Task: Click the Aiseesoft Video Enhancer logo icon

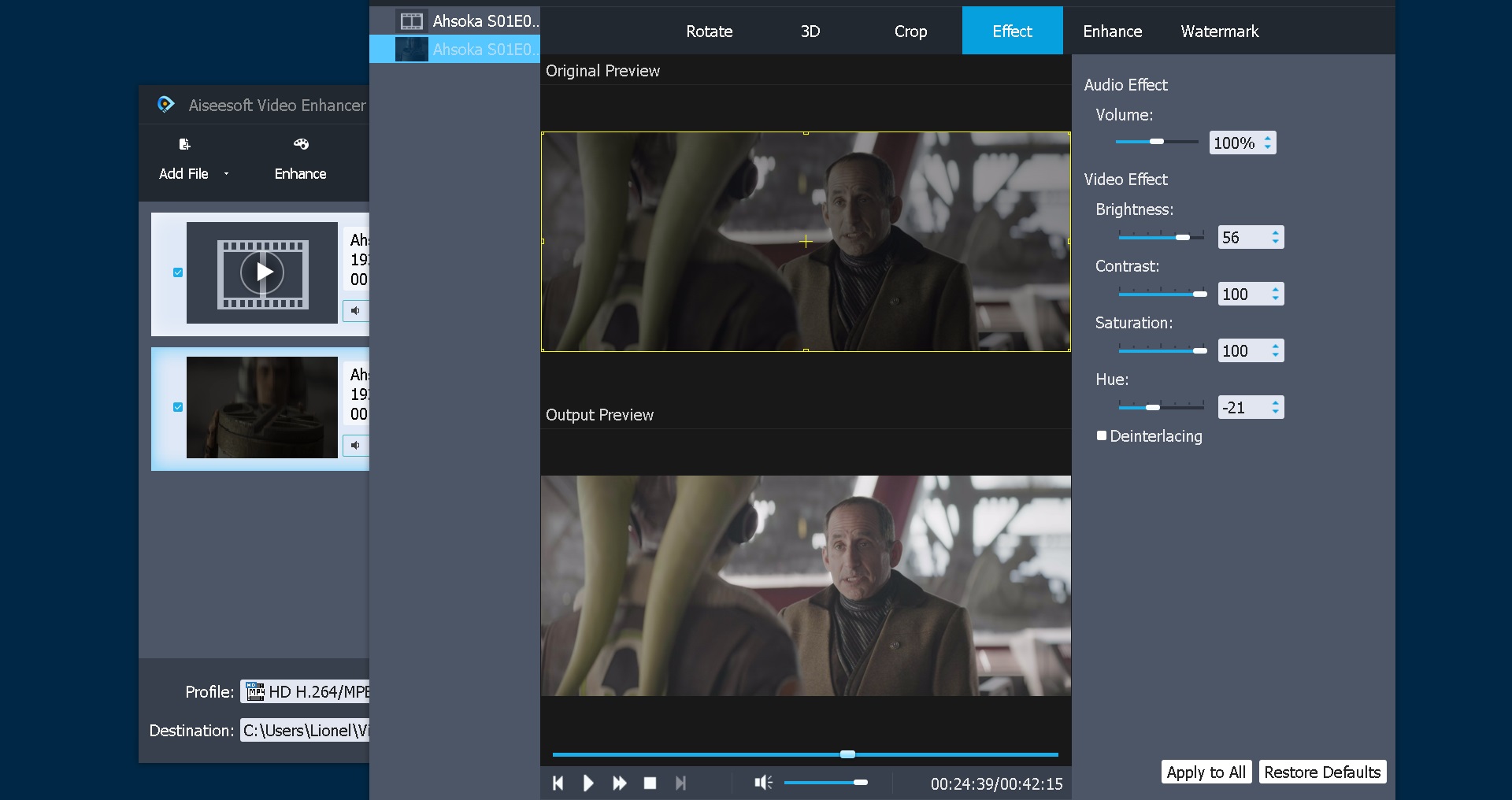Action: pos(165,105)
